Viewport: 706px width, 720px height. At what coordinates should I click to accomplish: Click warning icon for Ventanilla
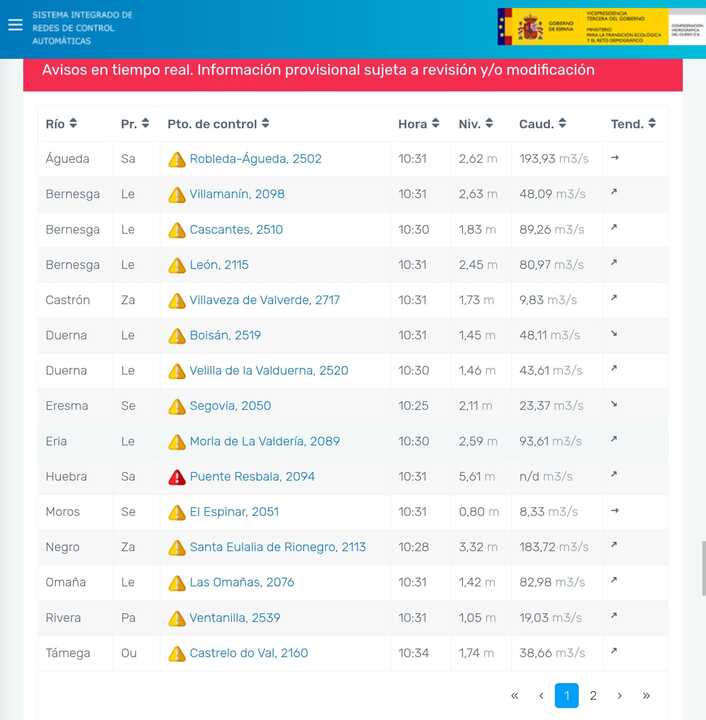pos(177,619)
